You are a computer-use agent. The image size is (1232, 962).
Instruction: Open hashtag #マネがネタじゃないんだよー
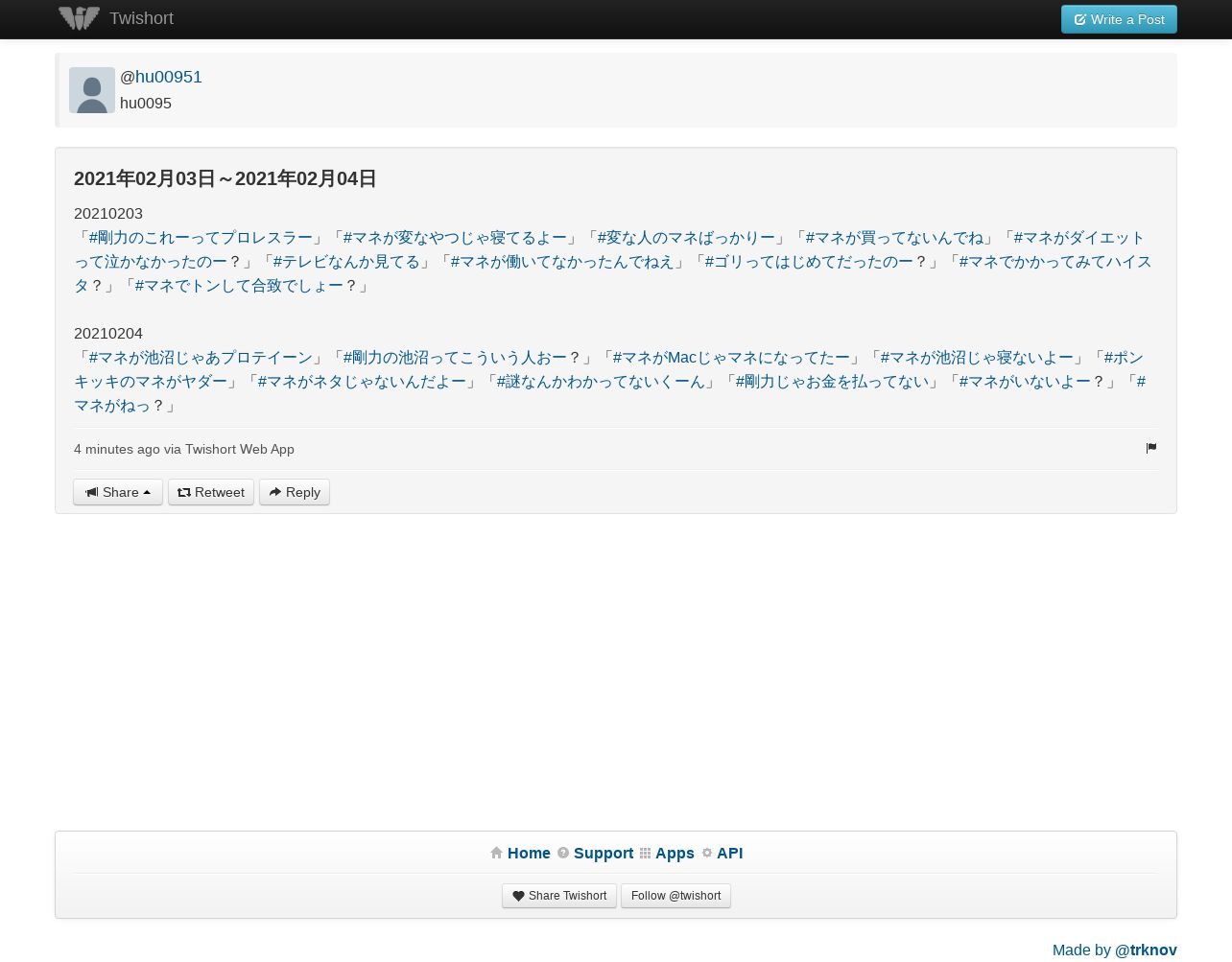click(x=362, y=382)
